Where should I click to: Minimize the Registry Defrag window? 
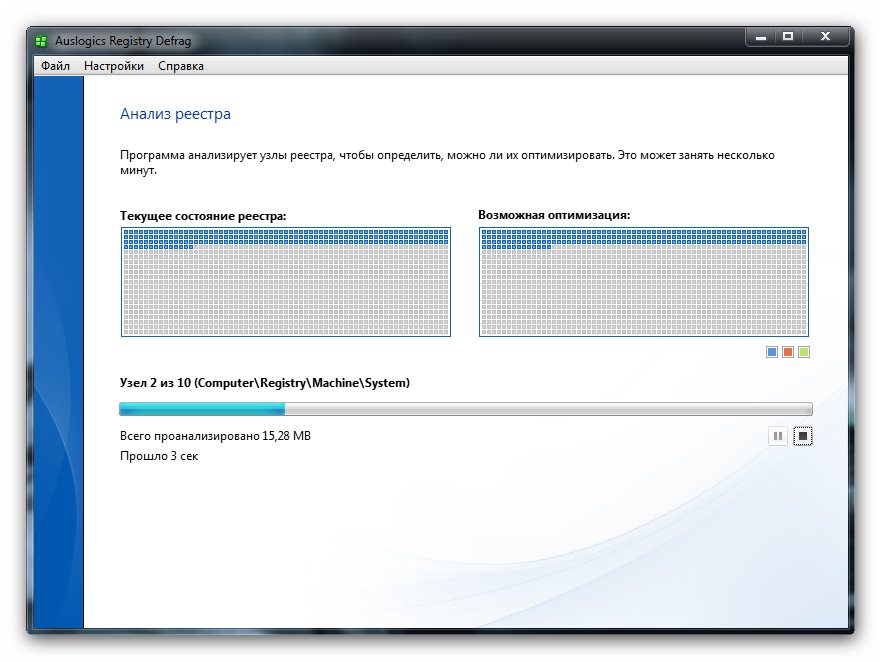point(762,36)
